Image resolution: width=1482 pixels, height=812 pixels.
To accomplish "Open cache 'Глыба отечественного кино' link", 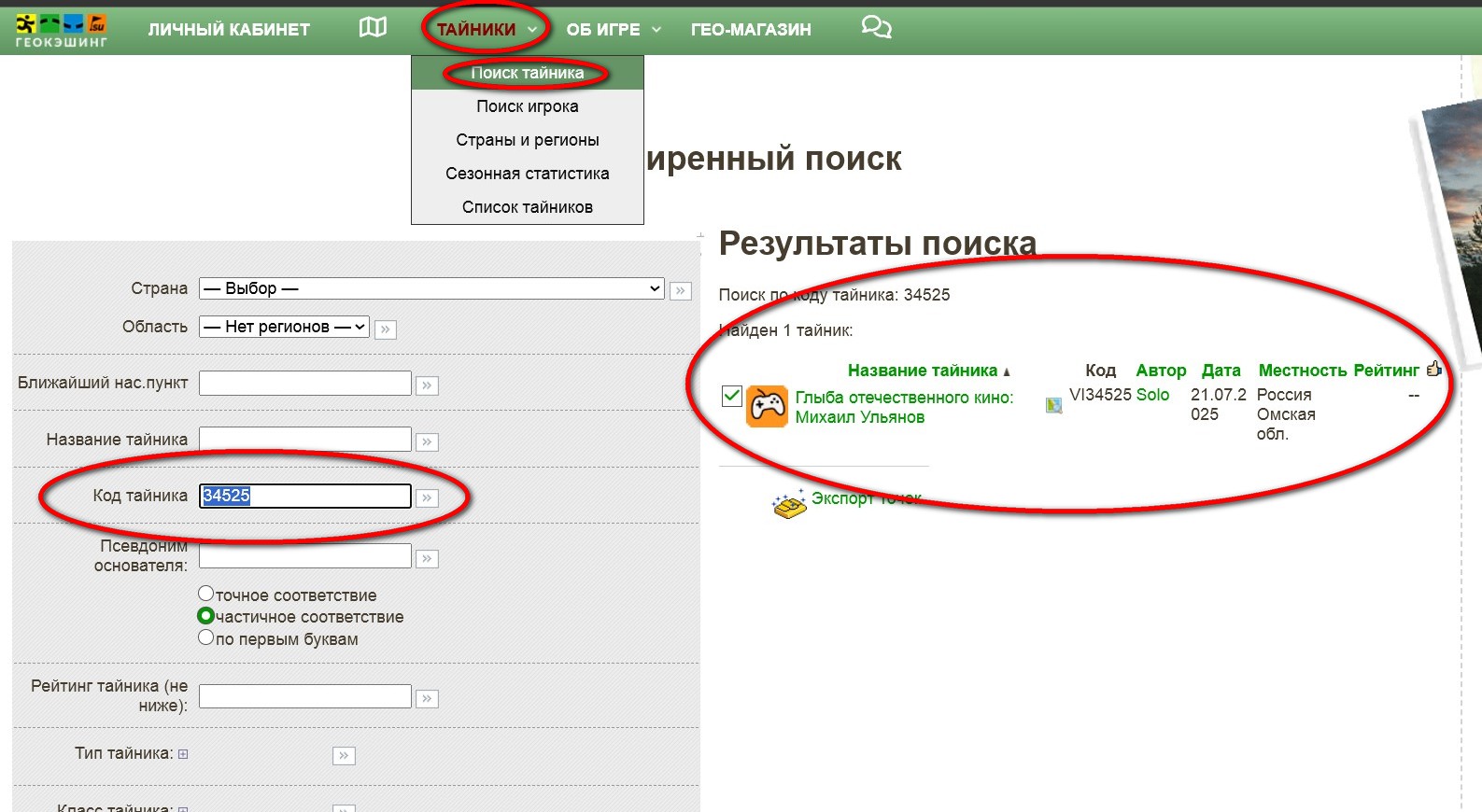I will click(x=903, y=398).
